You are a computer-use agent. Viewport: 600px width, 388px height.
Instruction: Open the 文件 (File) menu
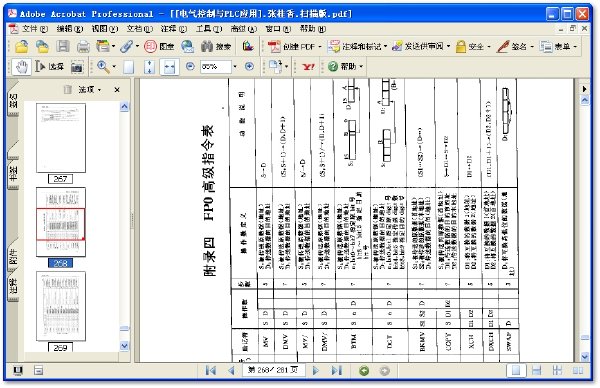34,29
